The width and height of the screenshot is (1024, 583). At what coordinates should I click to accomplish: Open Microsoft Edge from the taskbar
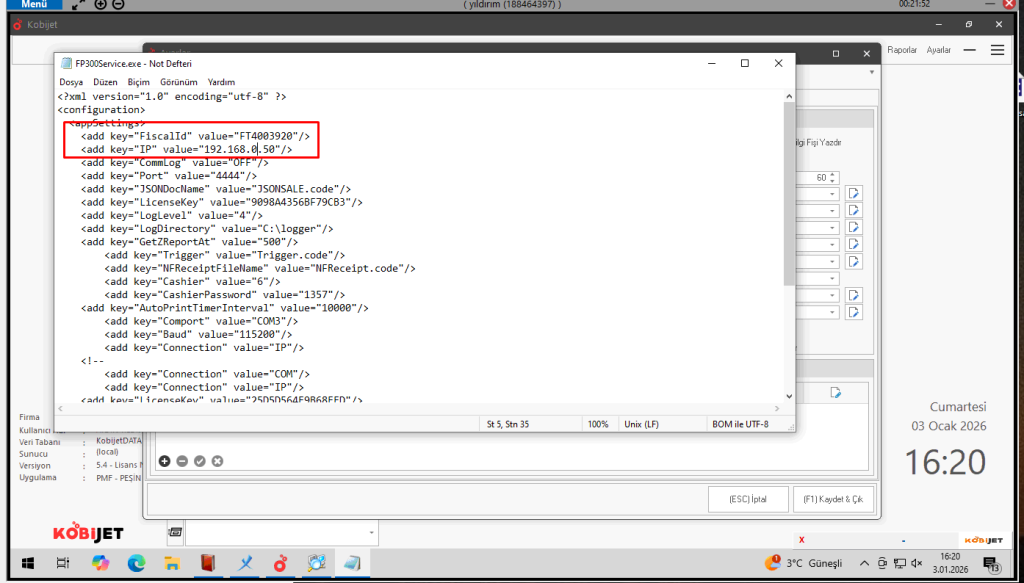(137, 563)
